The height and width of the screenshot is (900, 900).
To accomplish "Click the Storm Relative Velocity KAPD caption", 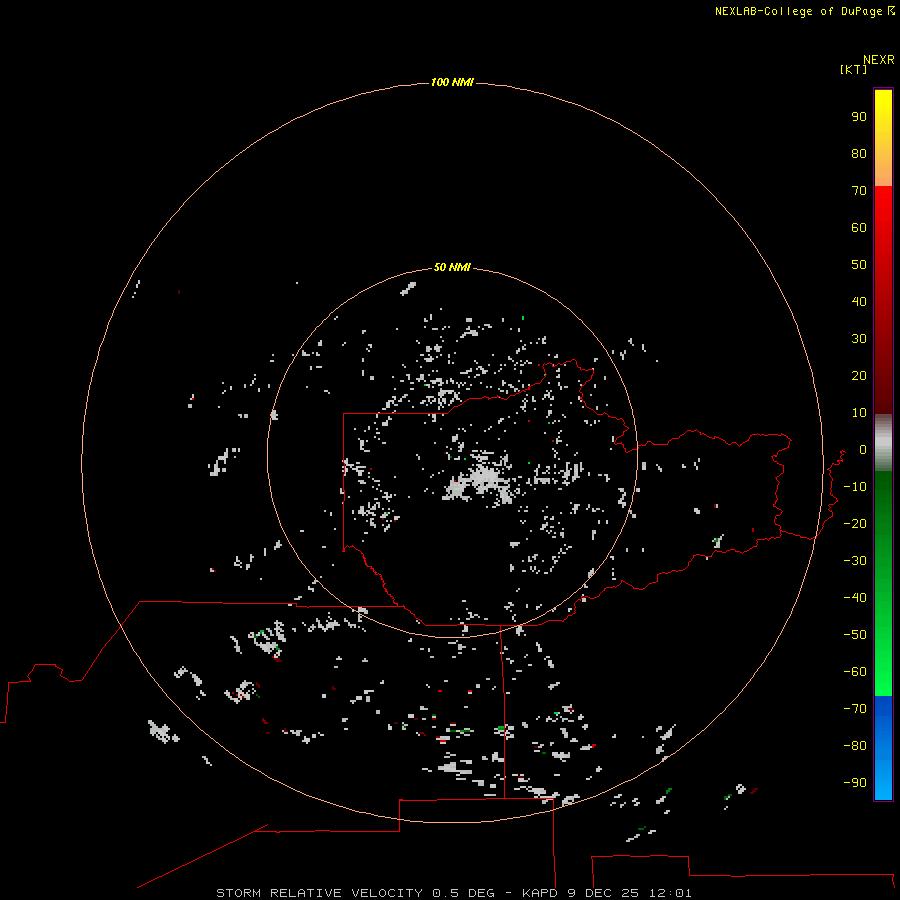I will pos(454,893).
